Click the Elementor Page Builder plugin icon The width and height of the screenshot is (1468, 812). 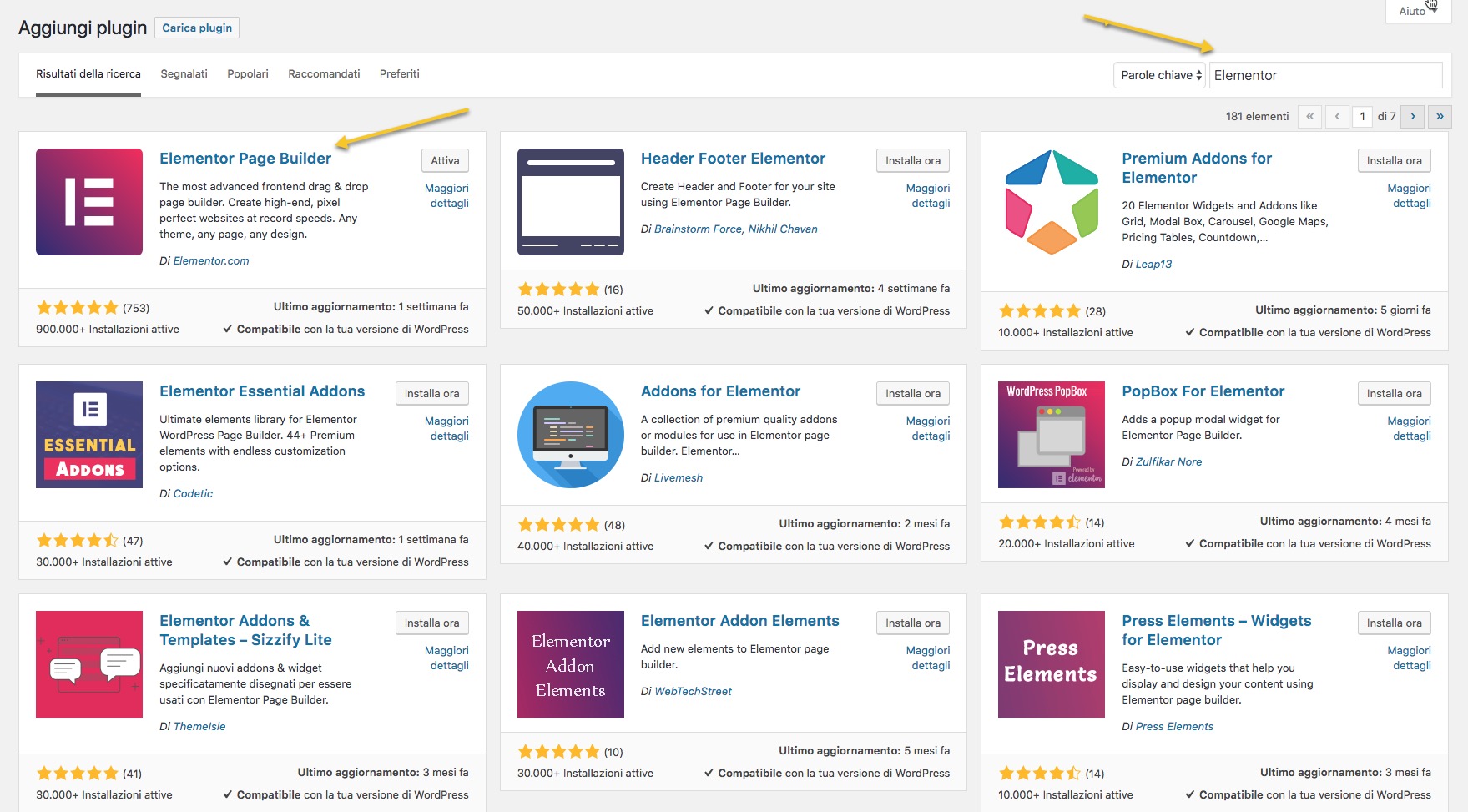pyautogui.click(x=89, y=202)
